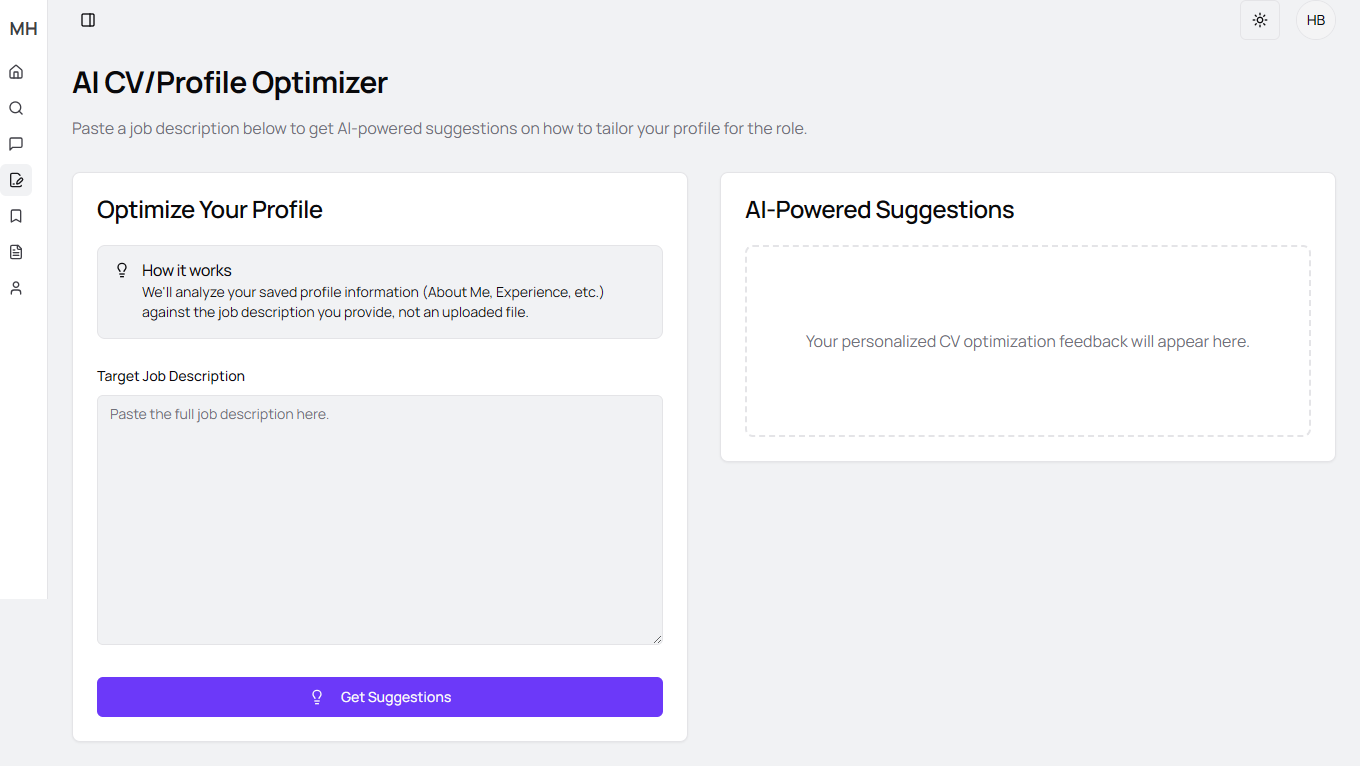Collapse the sidebar with the panel icon
Image resolution: width=1360 pixels, height=766 pixels.
point(88,20)
